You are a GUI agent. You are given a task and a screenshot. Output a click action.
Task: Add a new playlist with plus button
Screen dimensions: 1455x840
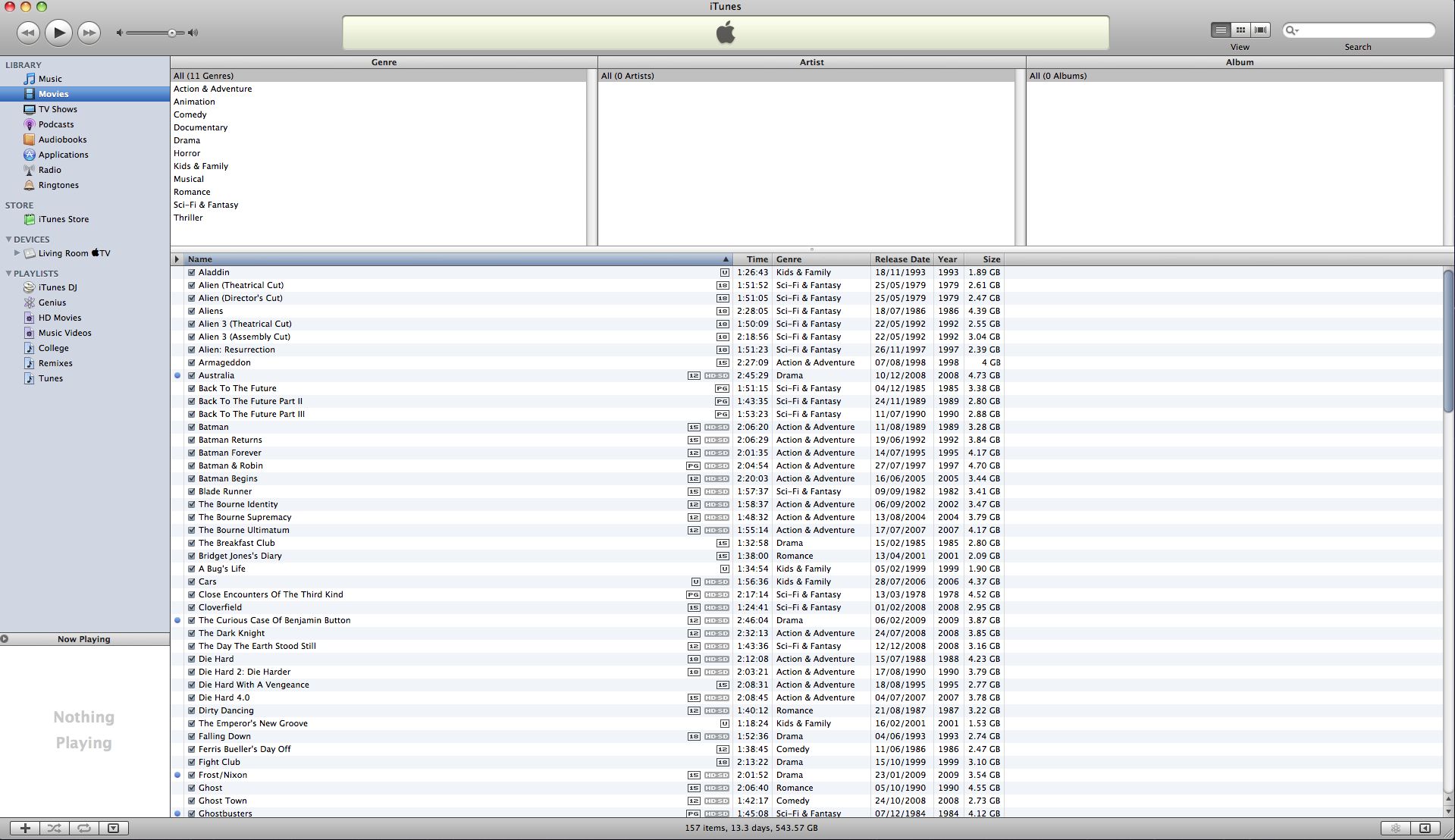coord(25,828)
